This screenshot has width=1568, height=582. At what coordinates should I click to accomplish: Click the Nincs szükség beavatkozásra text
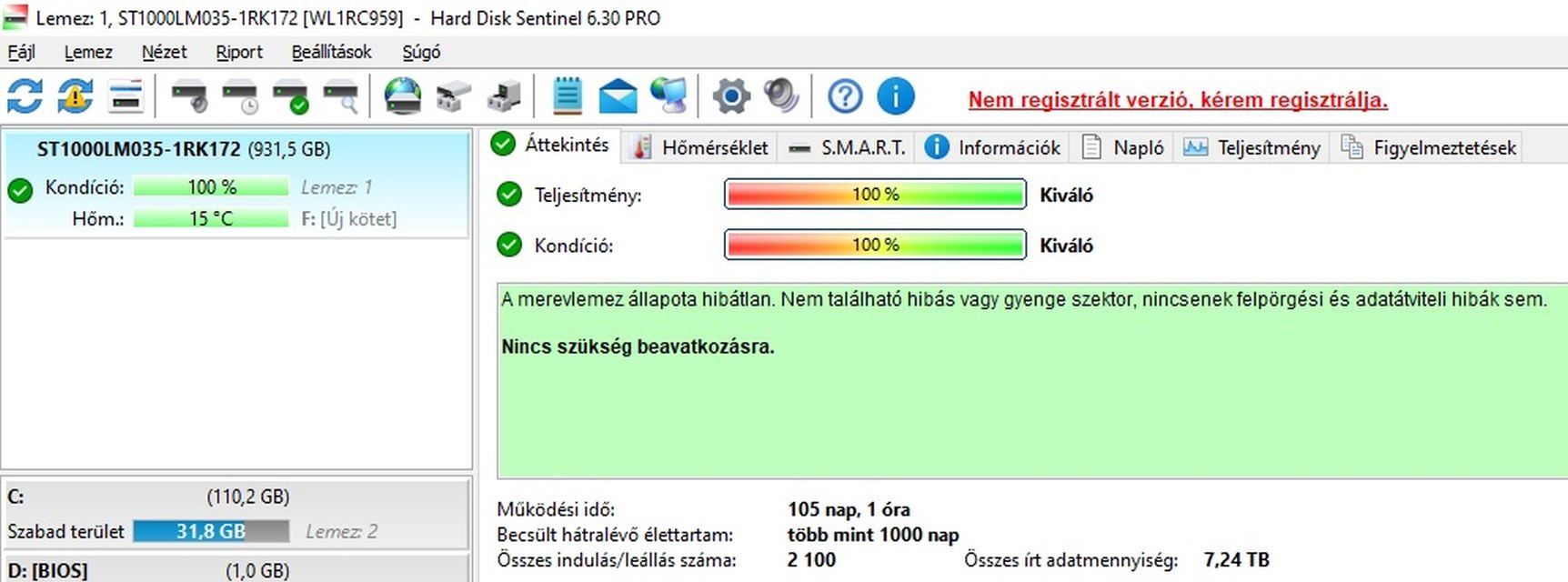click(638, 346)
